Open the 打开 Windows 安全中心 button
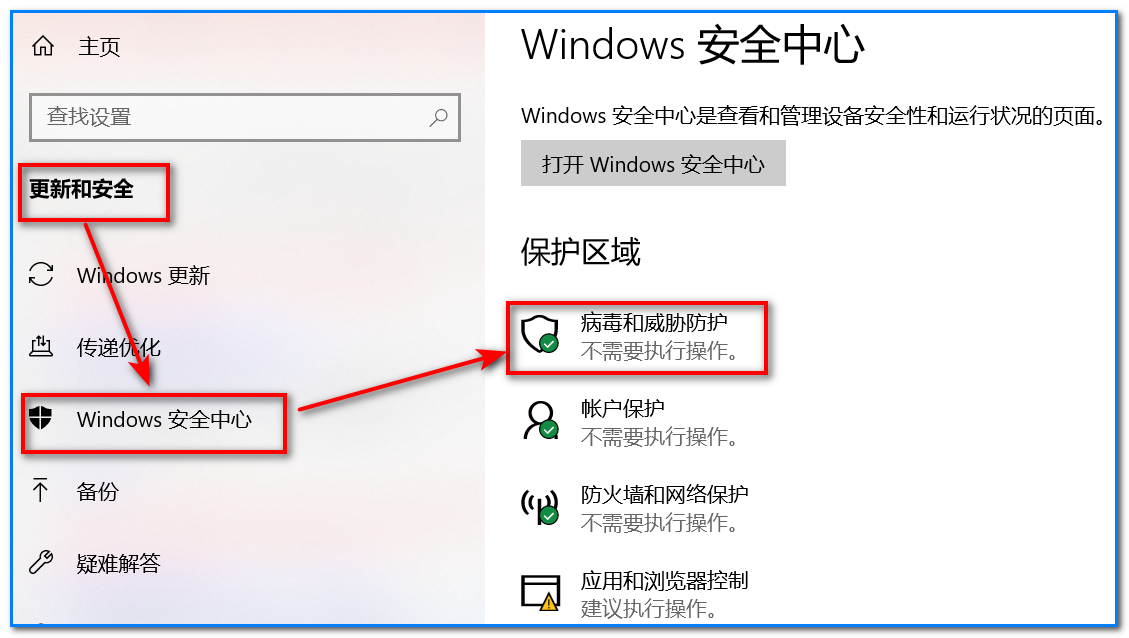The width and height of the screenshot is (1129, 638). coord(653,163)
